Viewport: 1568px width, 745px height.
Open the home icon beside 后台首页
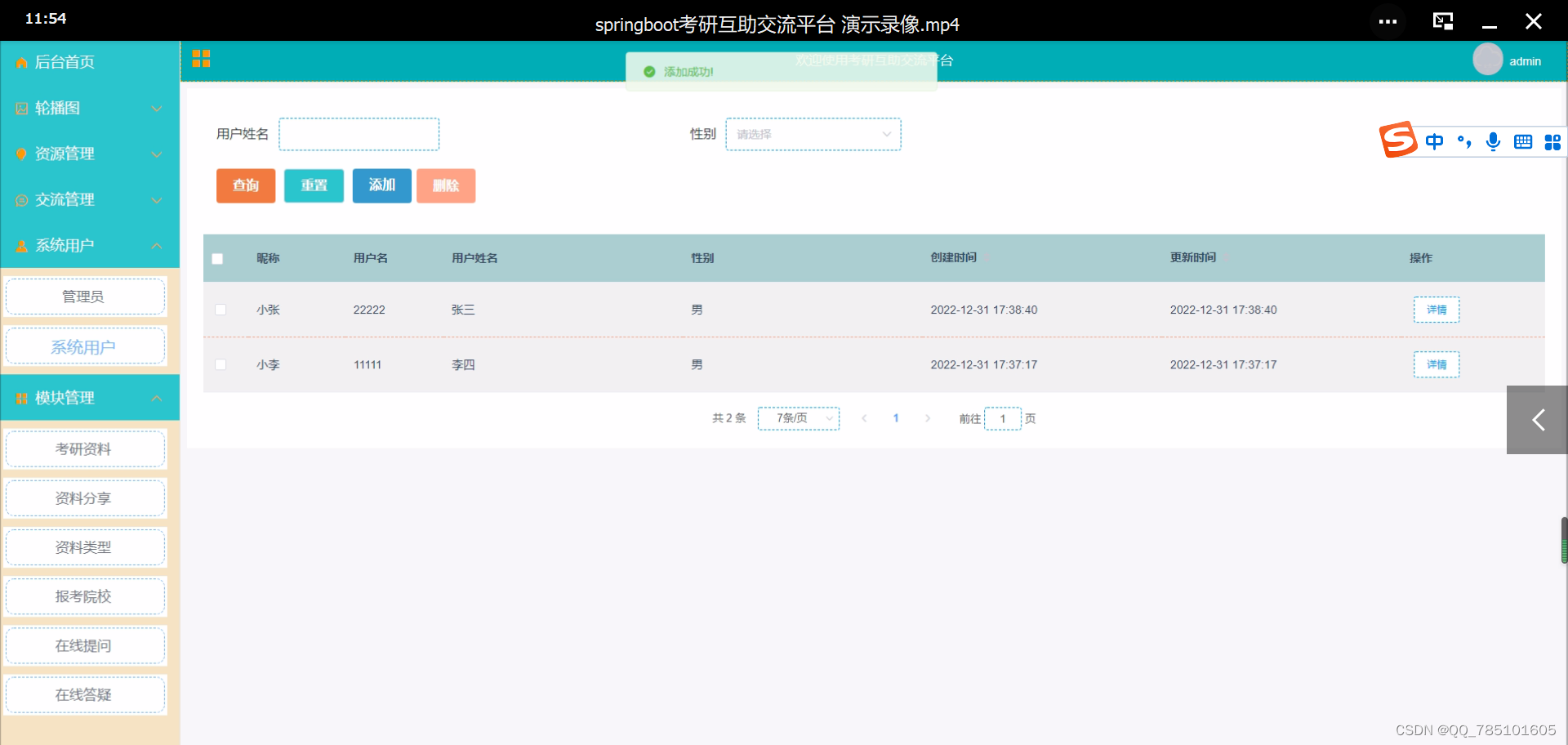click(21, 61)
